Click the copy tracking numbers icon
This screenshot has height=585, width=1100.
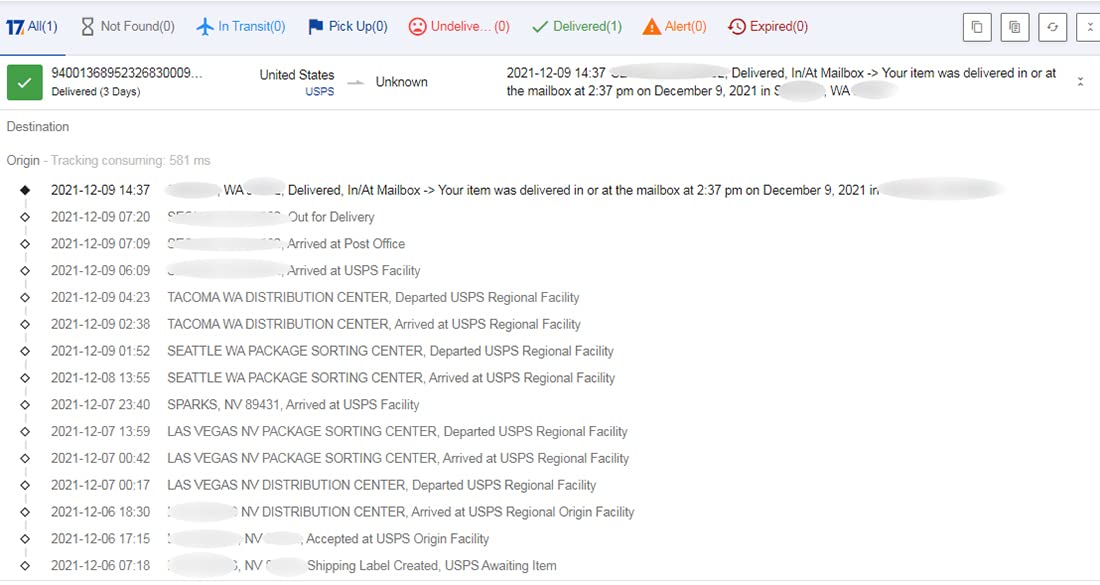(977, 27)
